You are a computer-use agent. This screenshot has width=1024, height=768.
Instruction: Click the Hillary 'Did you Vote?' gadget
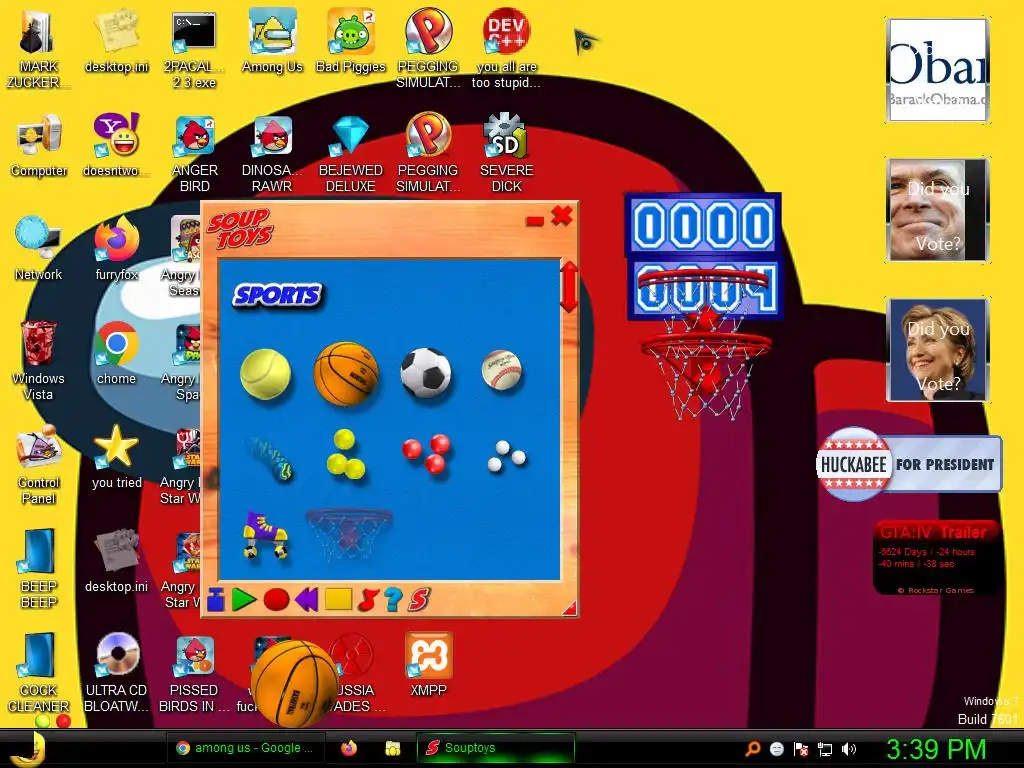click(x=937, y=349)
